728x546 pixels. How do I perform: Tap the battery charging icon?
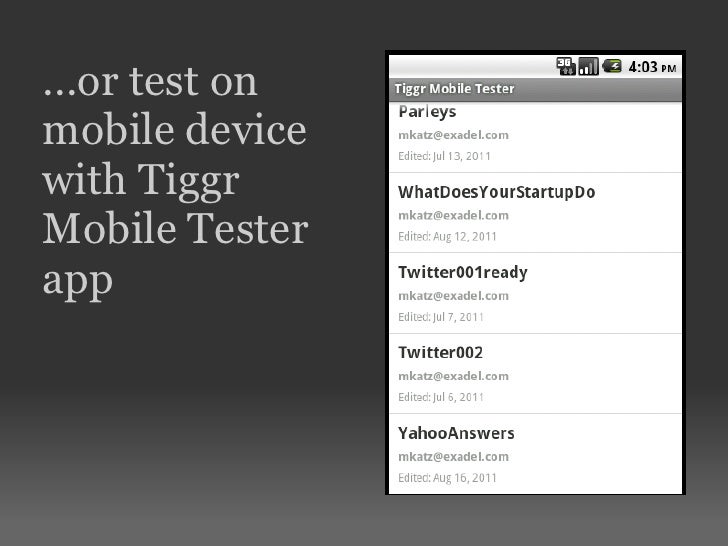point(612,66)
